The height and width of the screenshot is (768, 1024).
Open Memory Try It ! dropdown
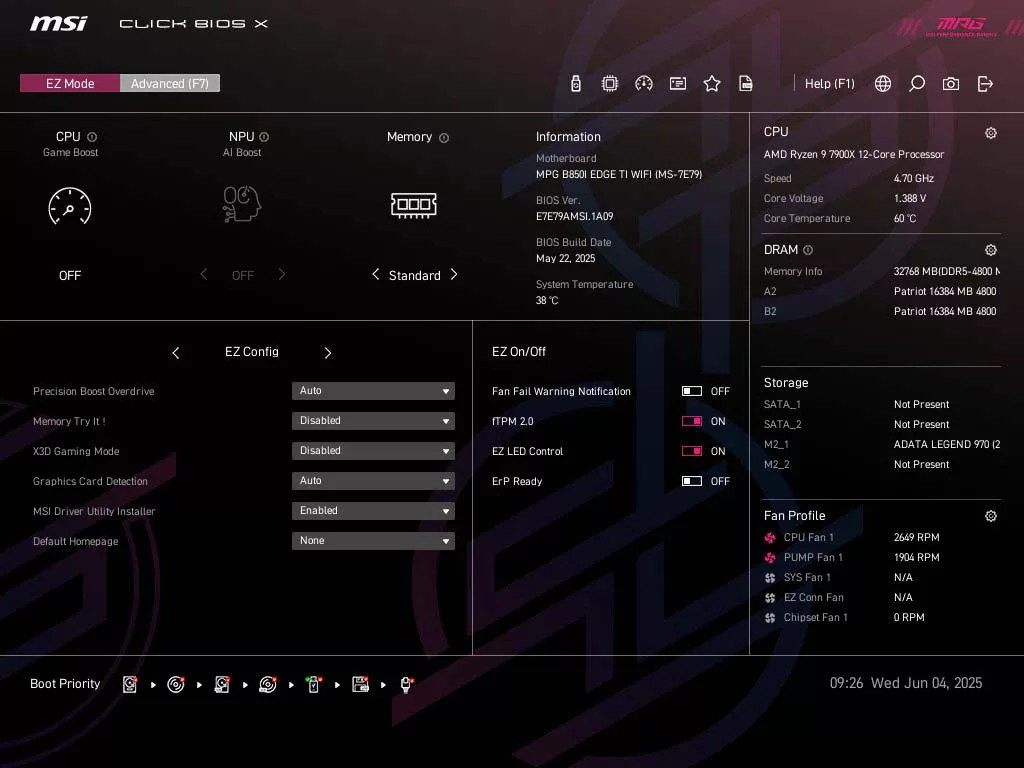[373, 421]
